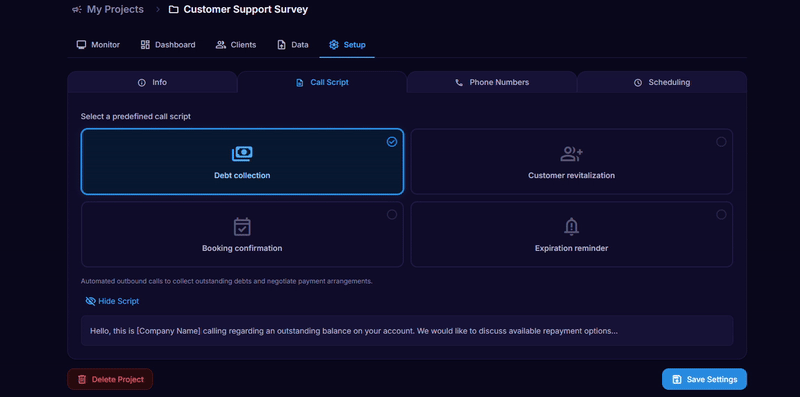
Task: Click the Scheduling clock icon
Action: click(638, 83)
